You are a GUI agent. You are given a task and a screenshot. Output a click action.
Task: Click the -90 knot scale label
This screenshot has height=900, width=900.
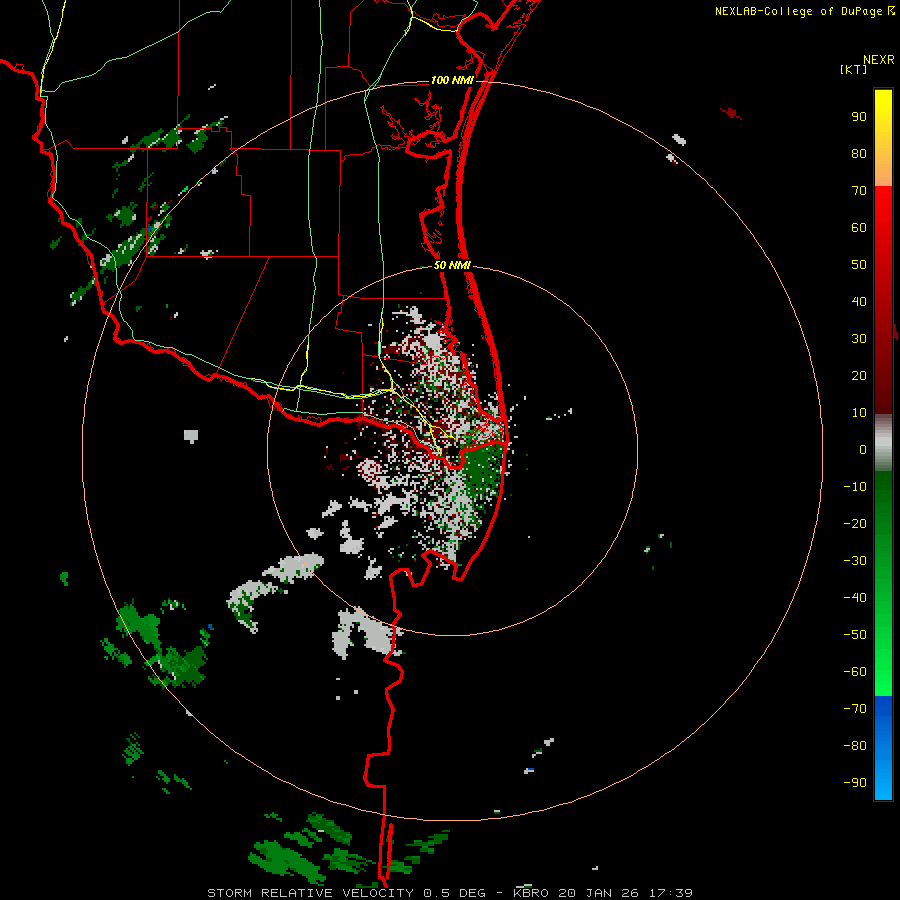pos(855,782)
